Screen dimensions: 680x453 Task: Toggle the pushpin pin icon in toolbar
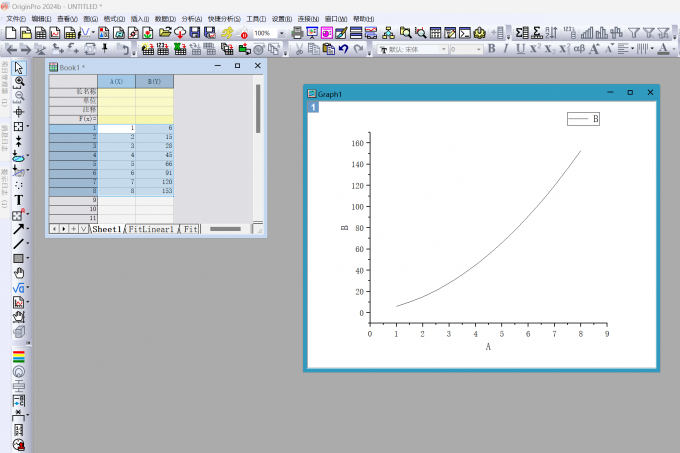pos(105,49)
